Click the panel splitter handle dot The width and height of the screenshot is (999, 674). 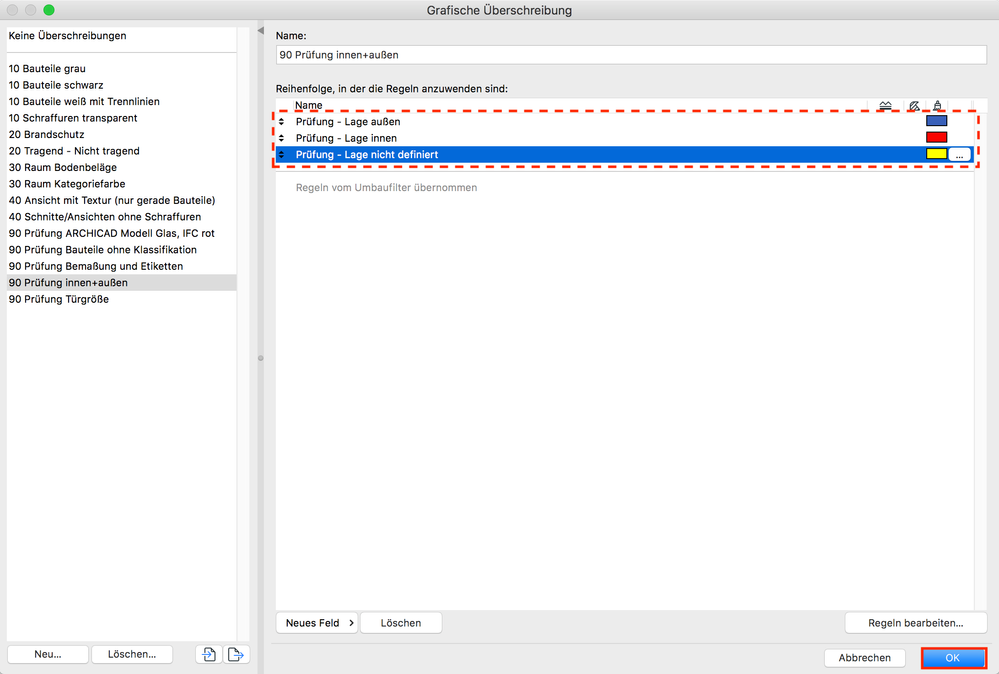(x=261, y=358)
